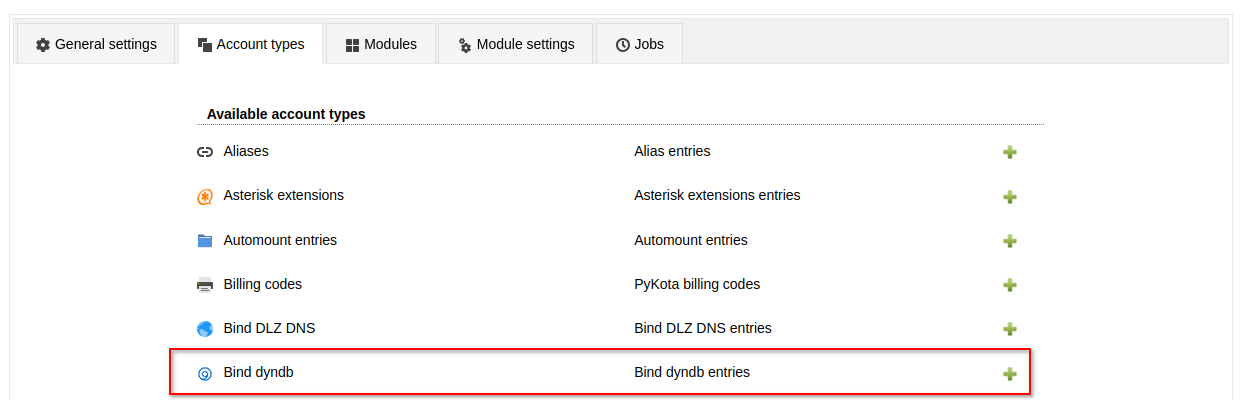Go to the Module settings tab
The height and width of the screenshot is (400, 1245).
pos(515,44)
